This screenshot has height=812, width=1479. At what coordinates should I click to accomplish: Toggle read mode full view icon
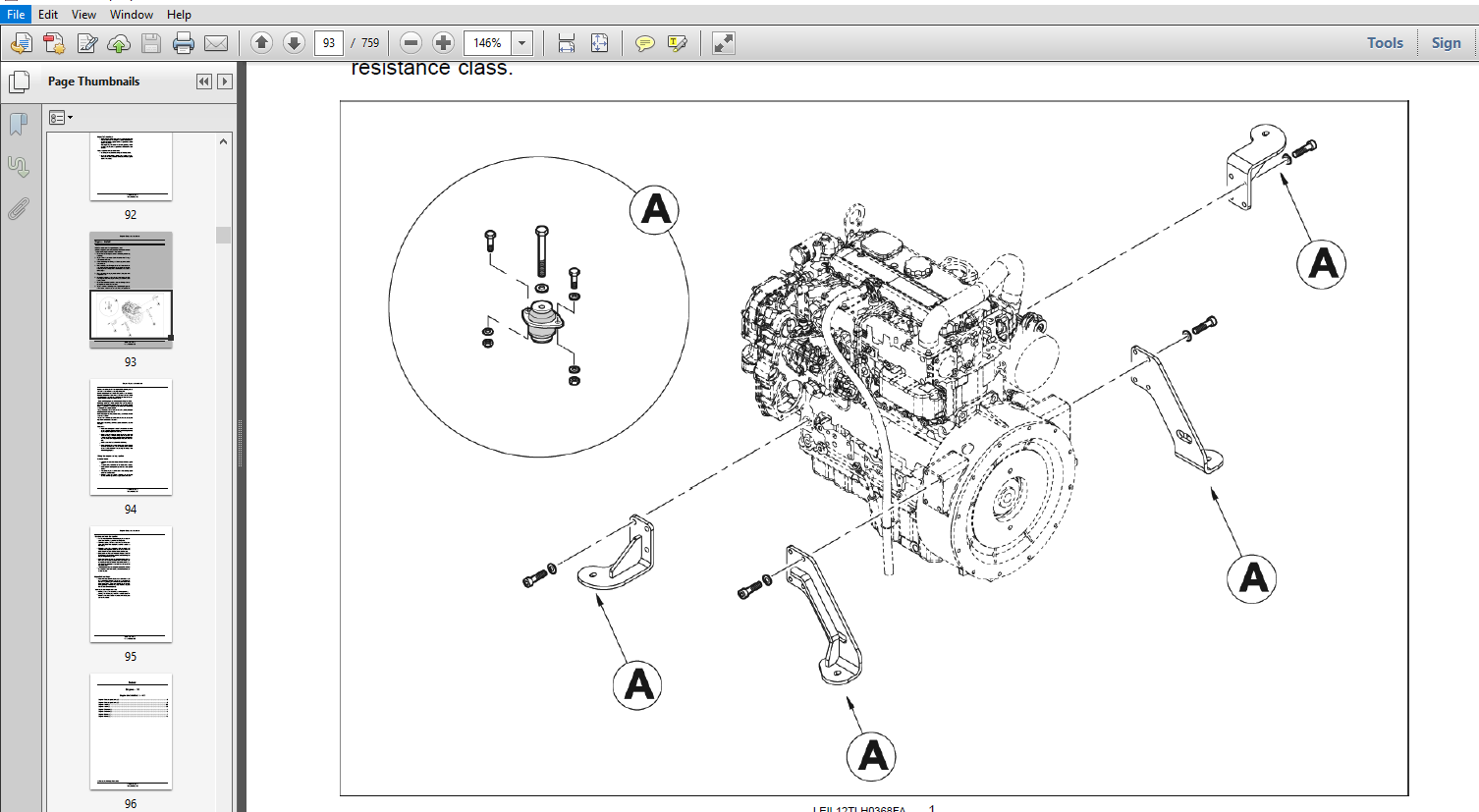[x=724, y=43]
